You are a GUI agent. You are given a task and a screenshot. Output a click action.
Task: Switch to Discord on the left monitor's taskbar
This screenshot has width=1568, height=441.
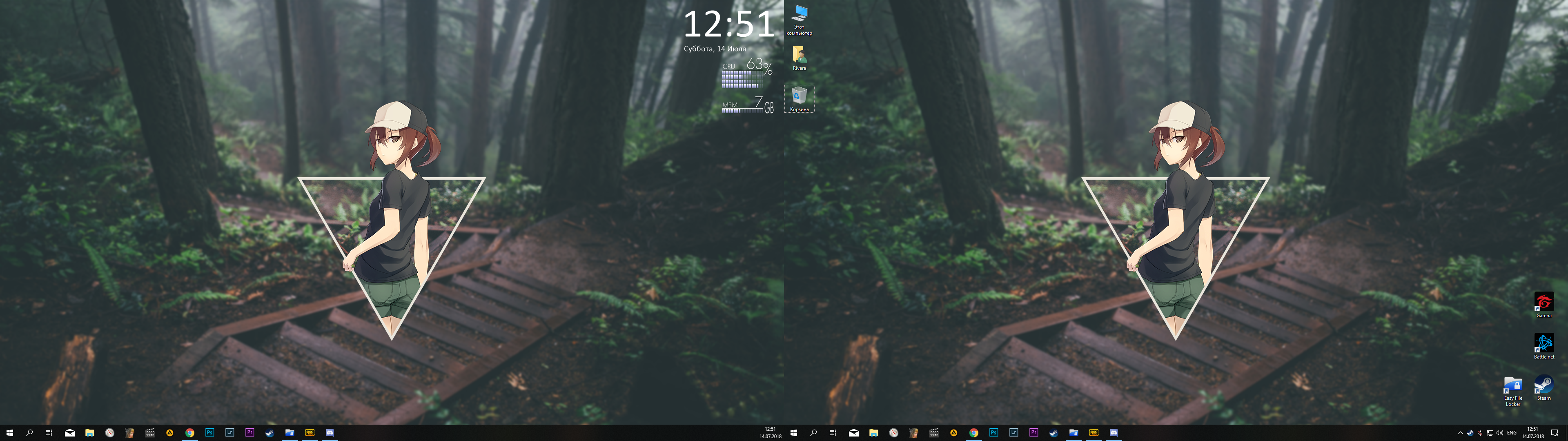[330, 433]
